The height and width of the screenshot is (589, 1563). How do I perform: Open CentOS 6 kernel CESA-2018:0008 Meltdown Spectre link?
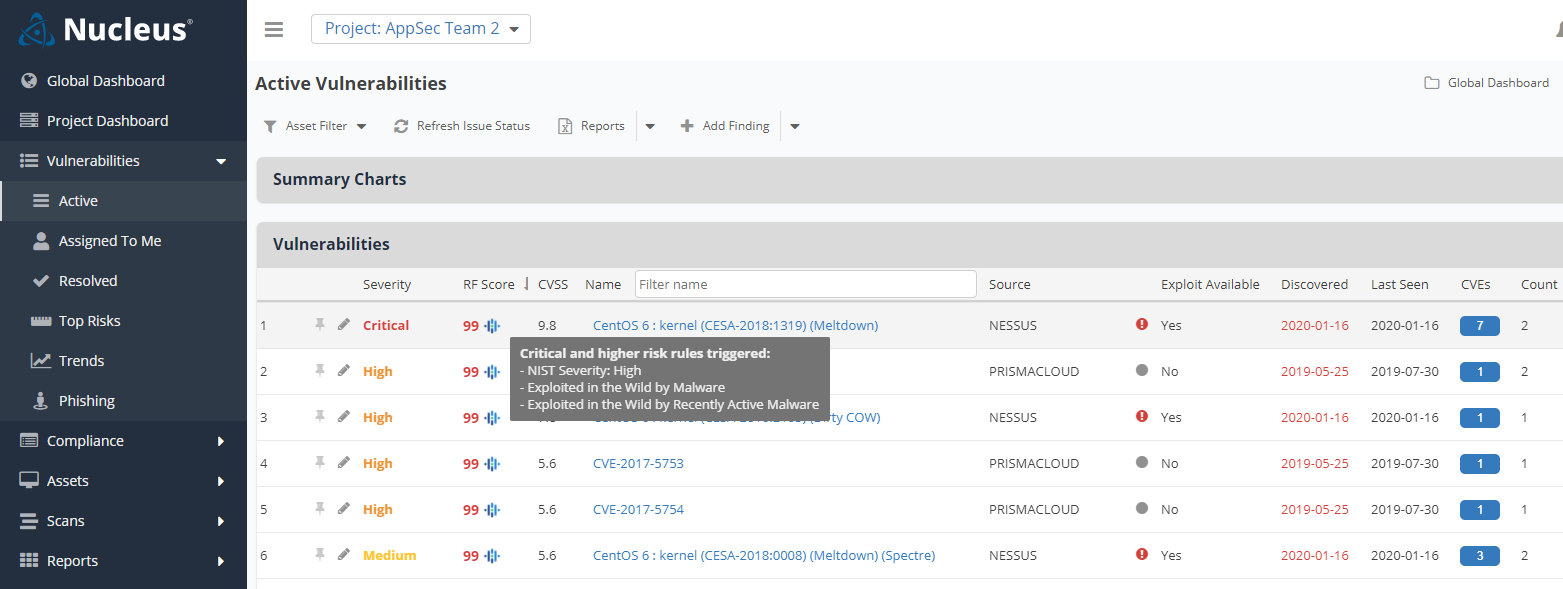pyautogui.click(x=764, y=556)
